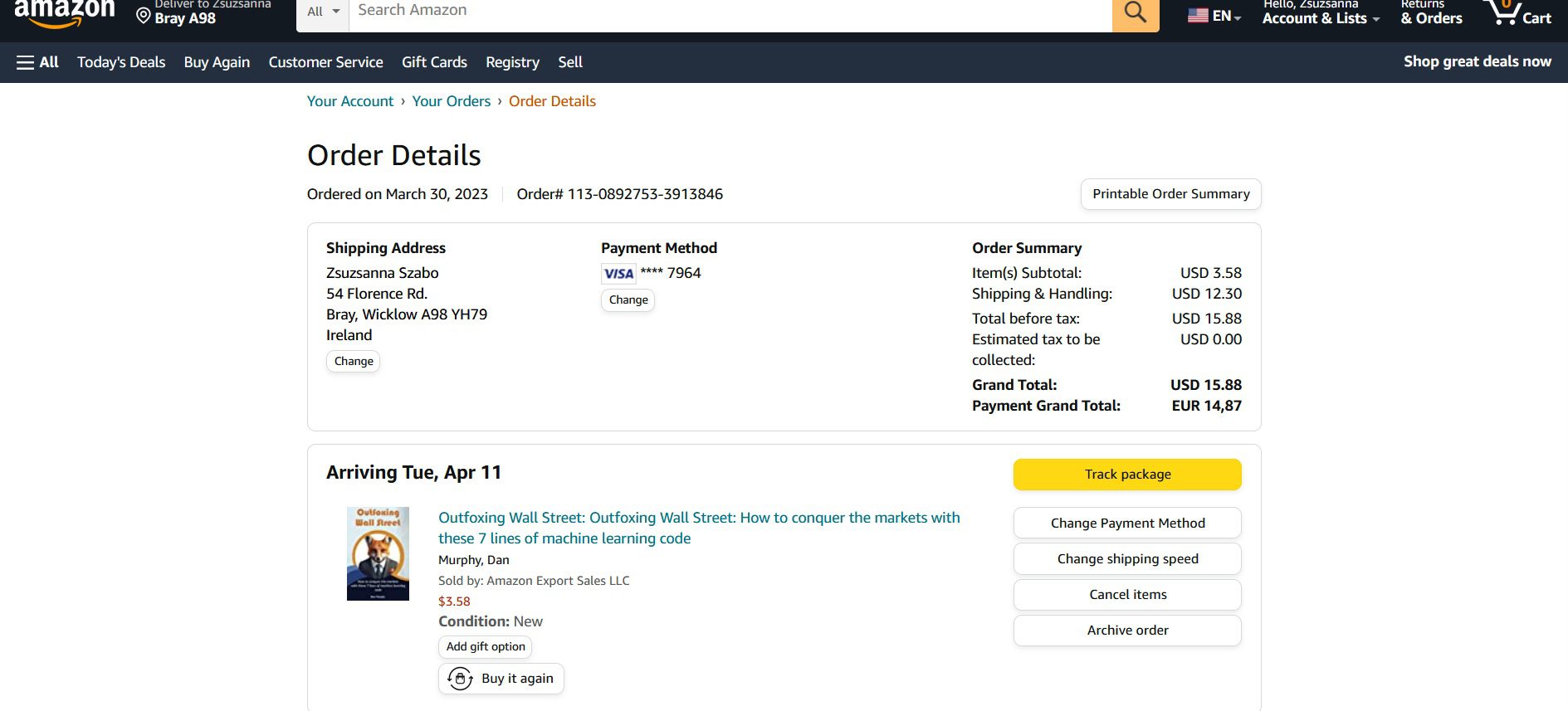Click the Buy it again button
Viewport: 1568px width, 711px height.
point(501,679)
